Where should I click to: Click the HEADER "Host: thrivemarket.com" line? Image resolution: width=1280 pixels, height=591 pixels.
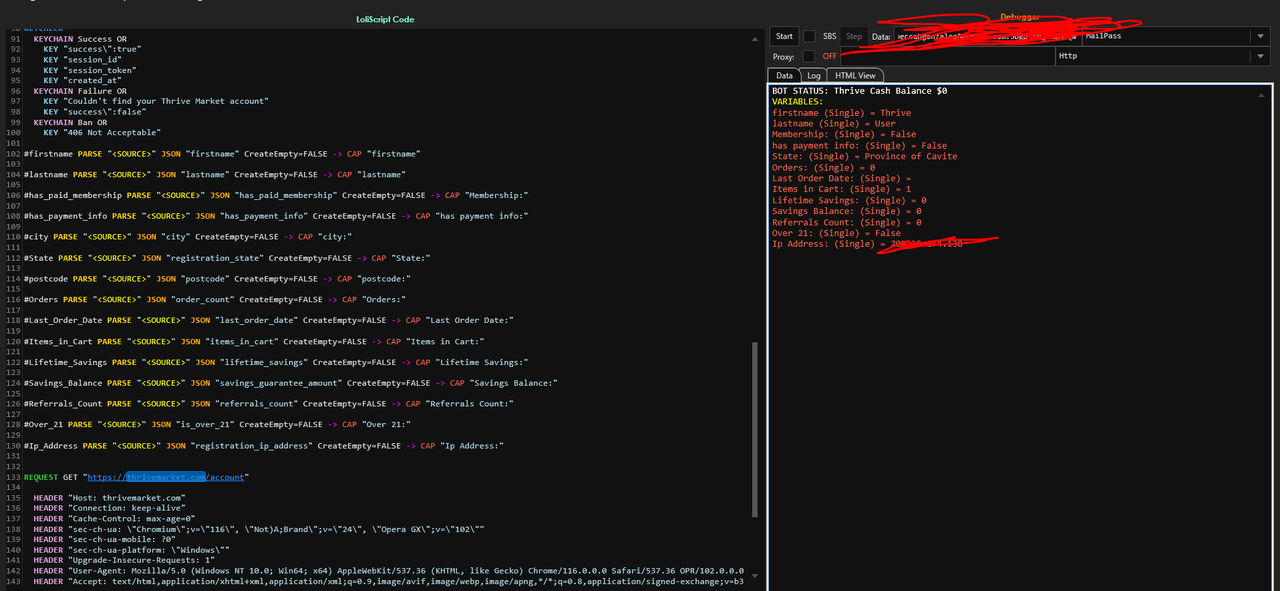coord(110,498)
